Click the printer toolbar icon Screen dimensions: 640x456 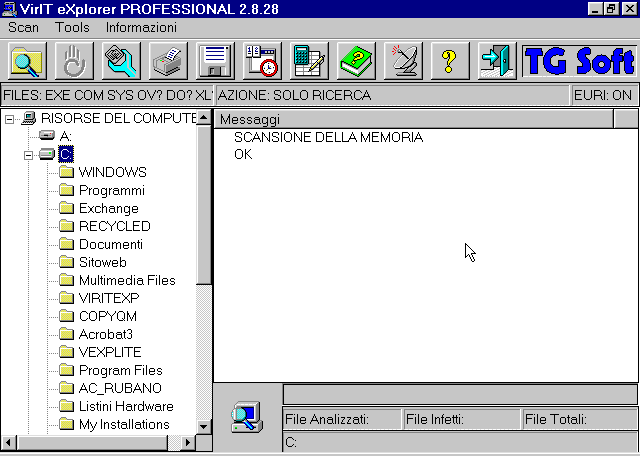pos(168,62)
